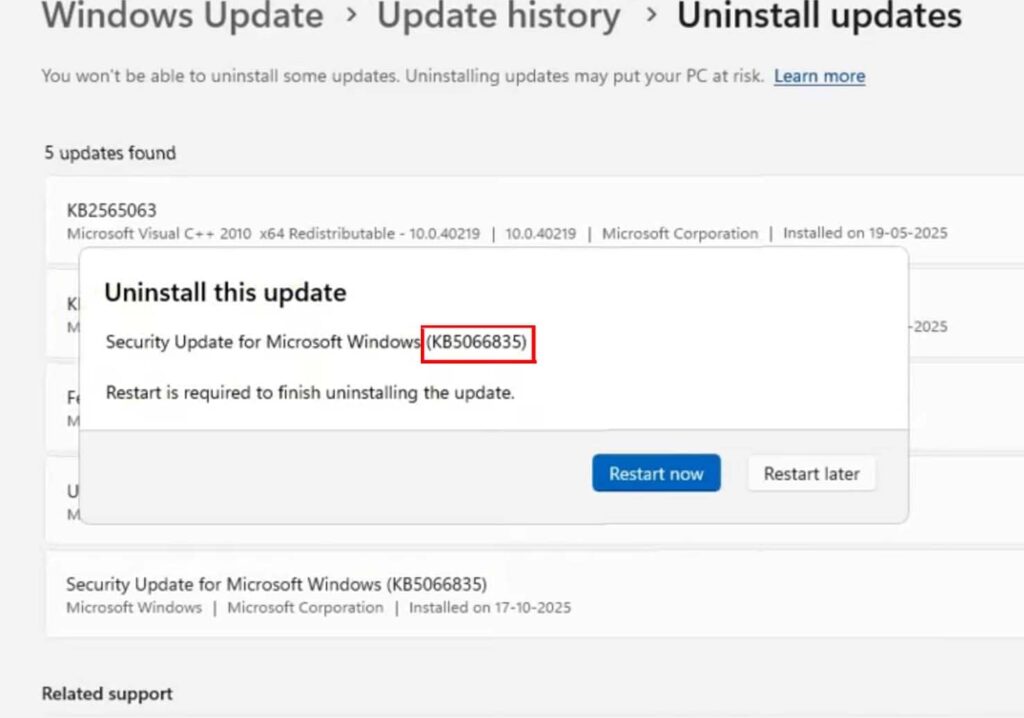
Task: Open Update history from the breadcrumb
Action: [497, 17]
